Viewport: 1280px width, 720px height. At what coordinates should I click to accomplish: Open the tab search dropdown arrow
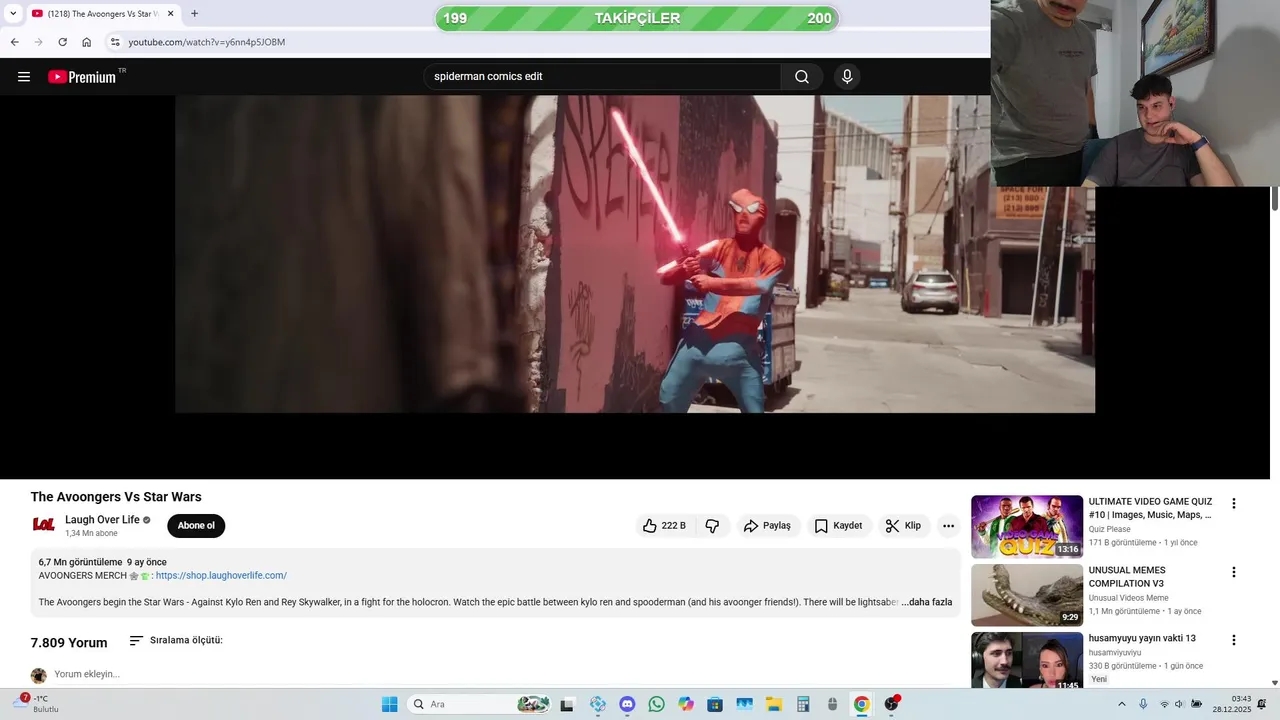coord(12,14)
